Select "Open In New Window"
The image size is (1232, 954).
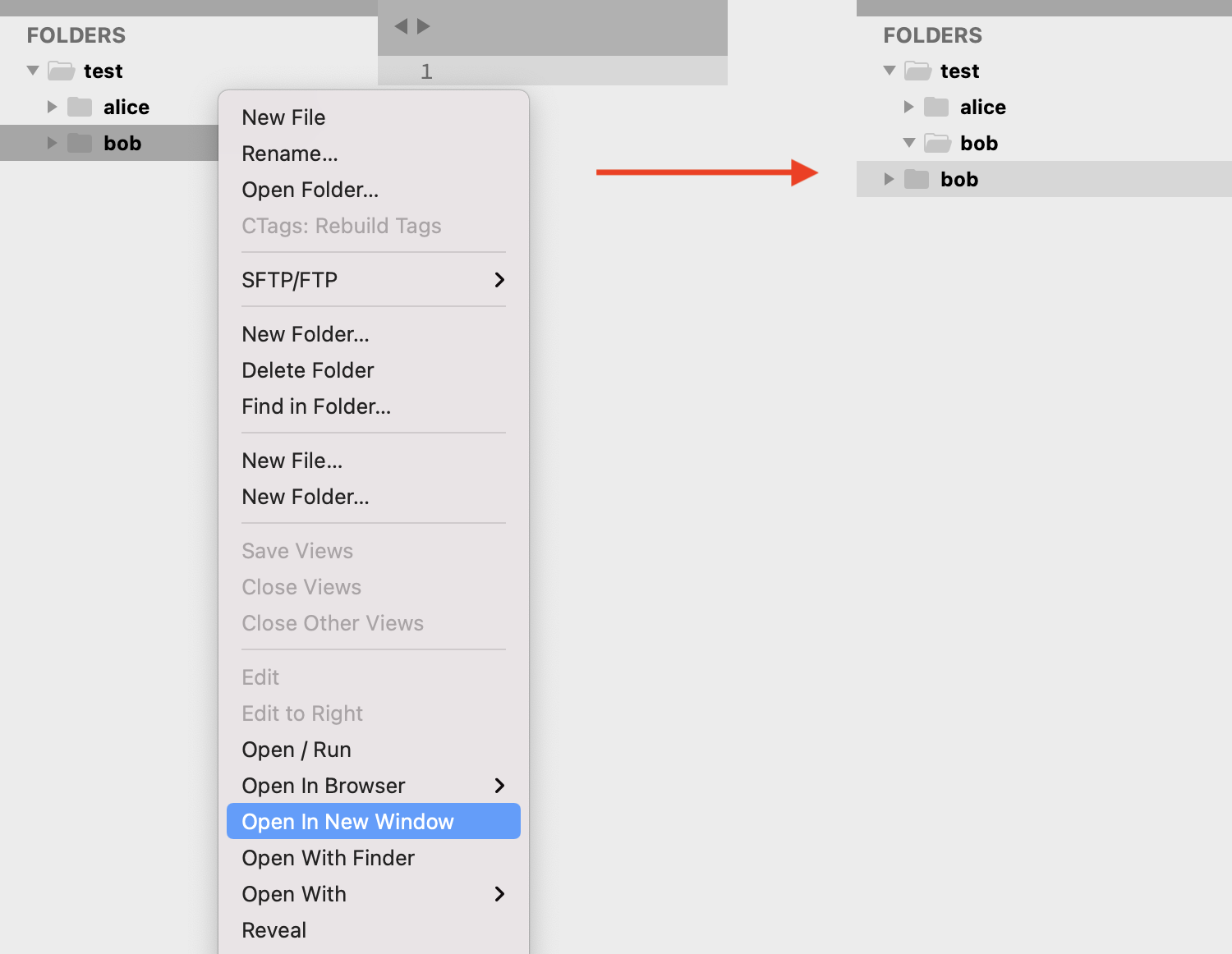pyautogui.click(x=347, y=821)
